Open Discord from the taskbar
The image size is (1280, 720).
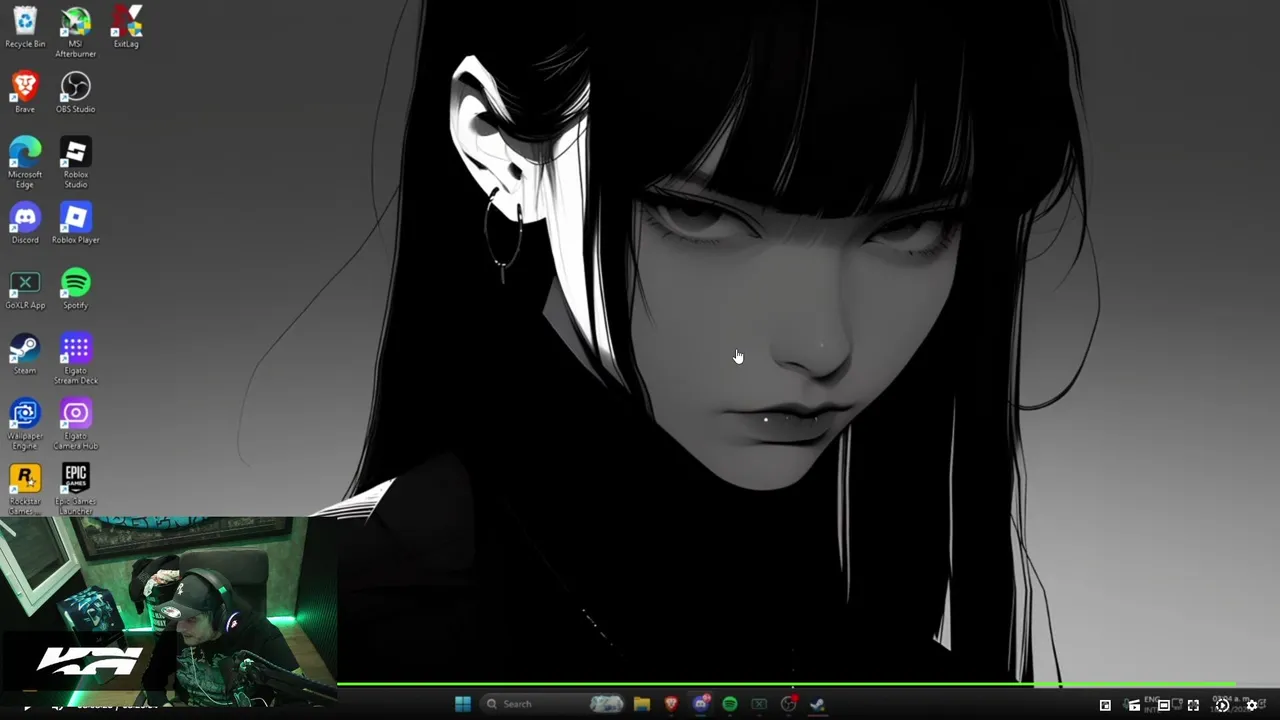(x=701, y=704)
